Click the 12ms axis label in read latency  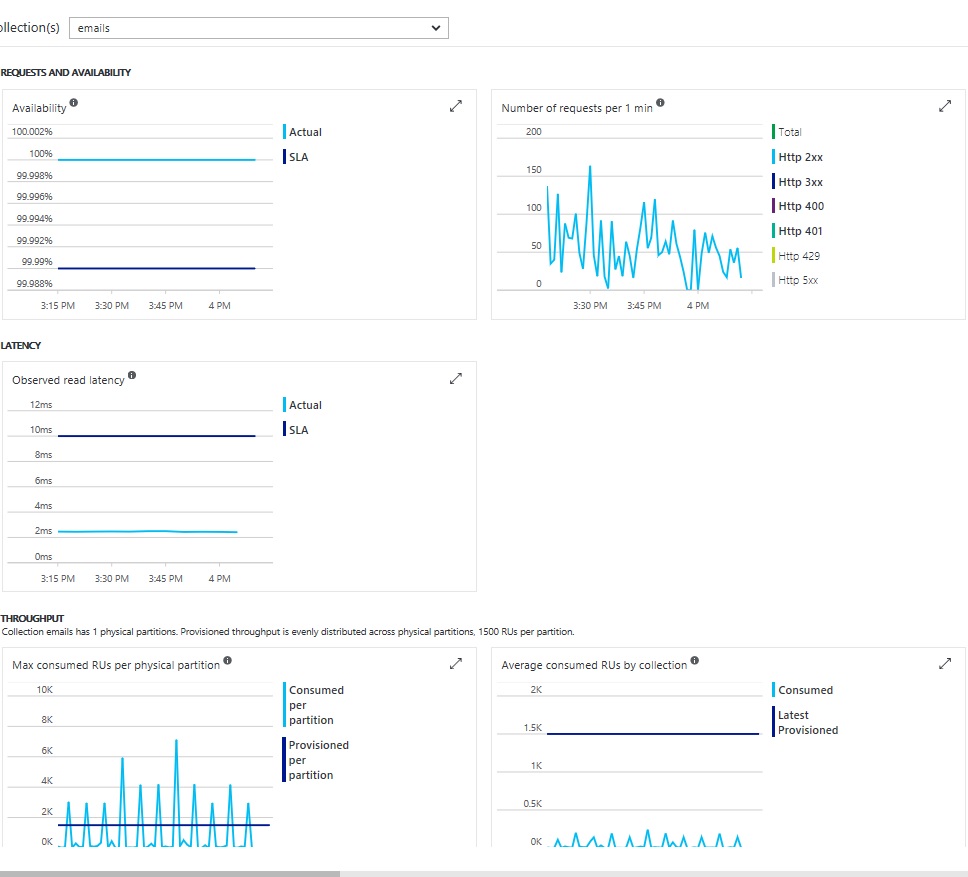[41, 404]
